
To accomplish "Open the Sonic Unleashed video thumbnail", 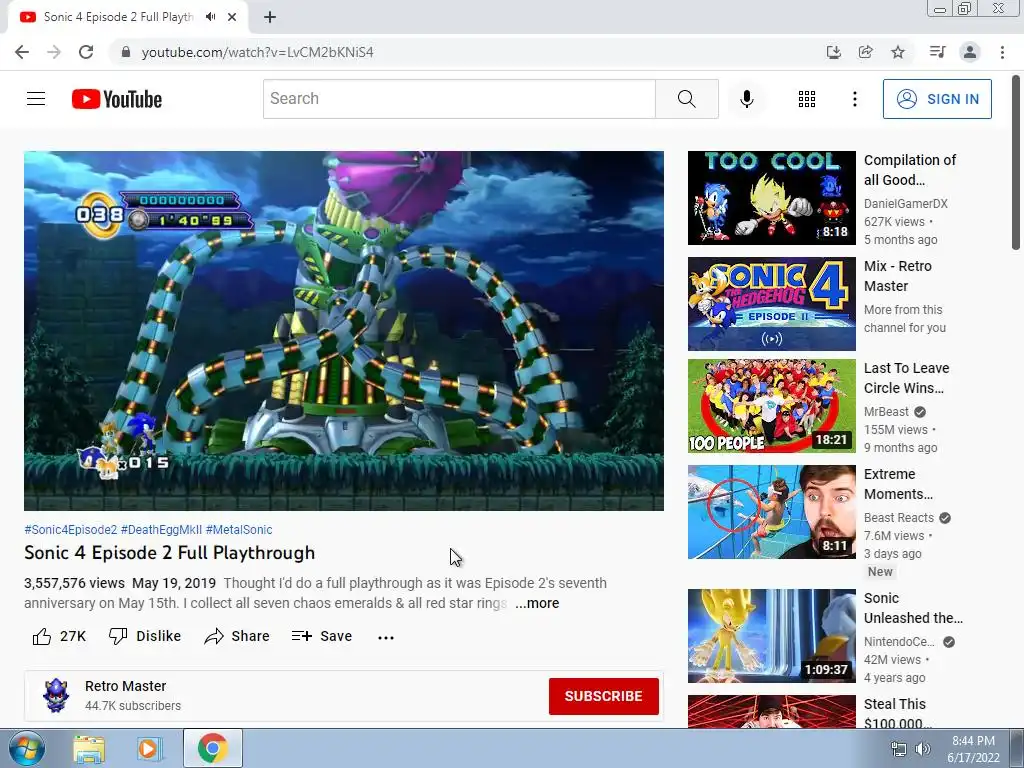I will coord(771,636).
